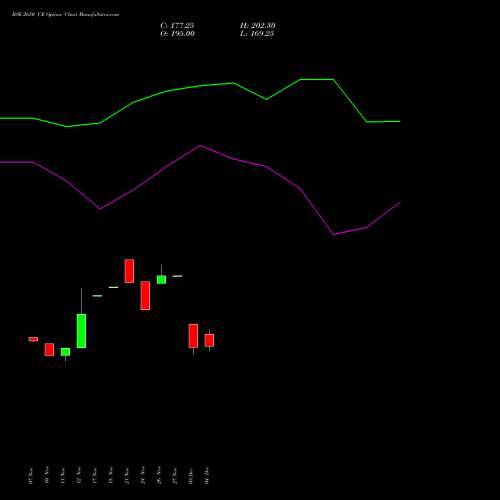This screenshot has width=500, height=500.
Task: Click the opening price value O: 195.00
Action: click(177, 34)
